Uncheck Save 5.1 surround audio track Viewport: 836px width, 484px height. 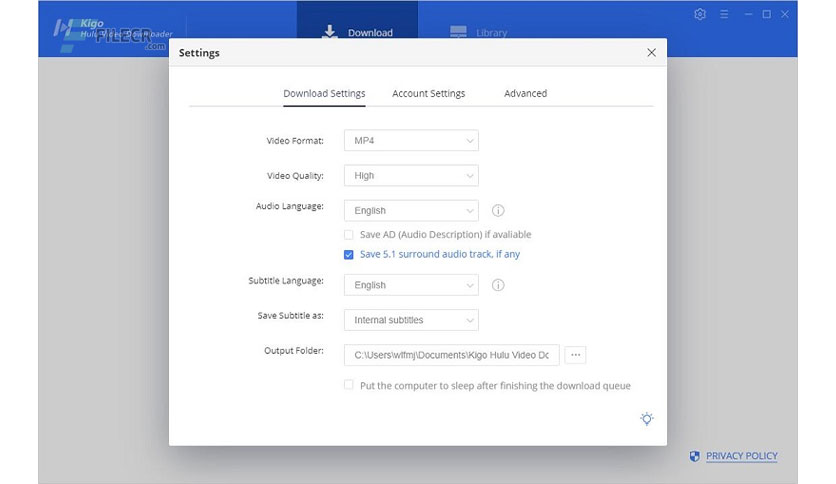pyautogui.click(x=349, y=255)
